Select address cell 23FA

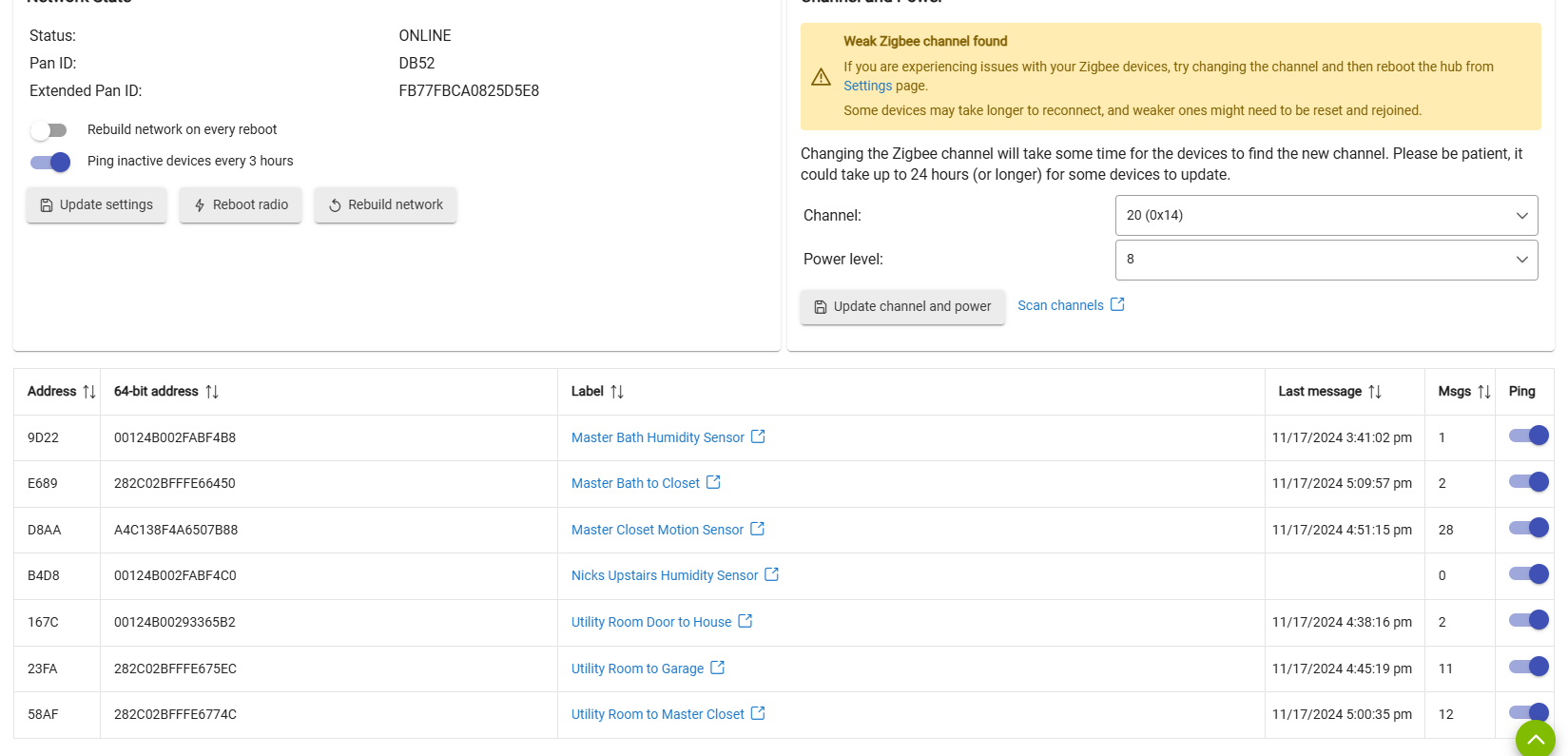[x=43, y=669]
